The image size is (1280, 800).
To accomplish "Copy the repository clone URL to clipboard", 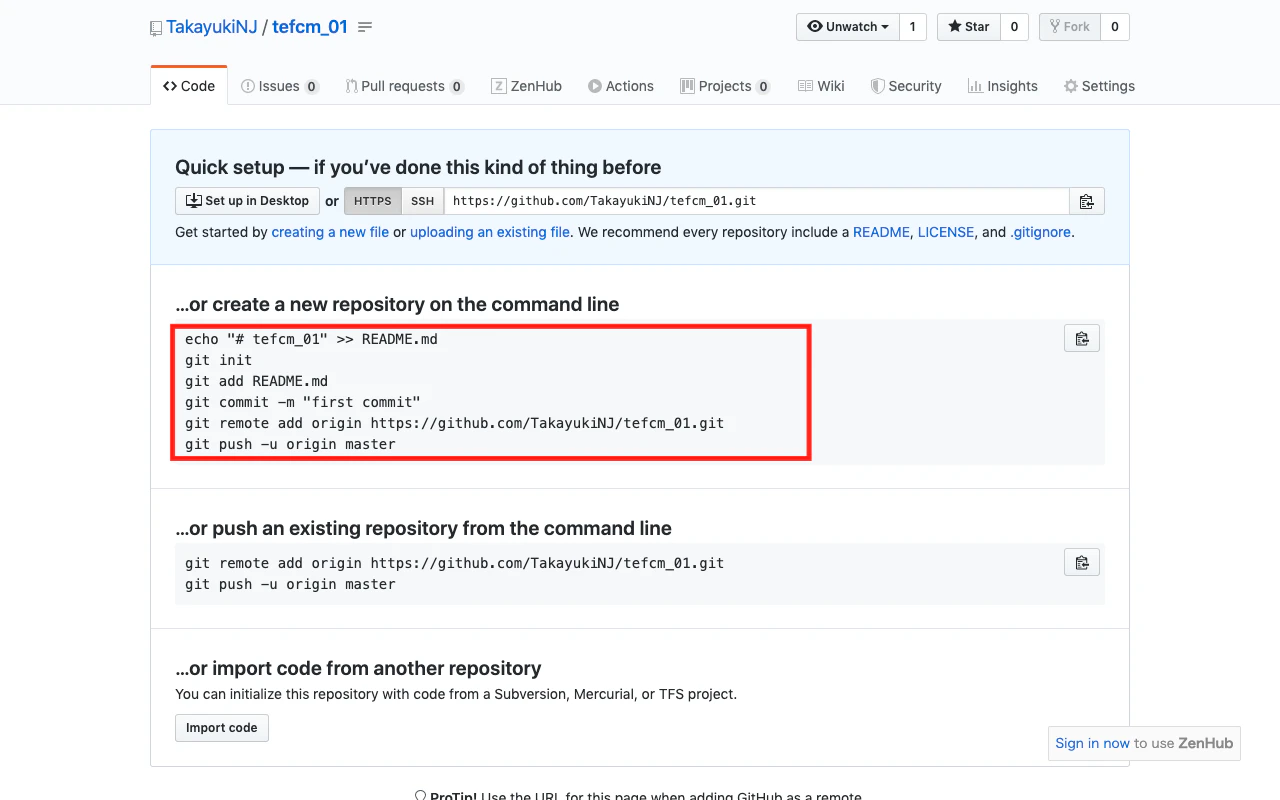I will pyautogui.click(x=1087, y=201).
